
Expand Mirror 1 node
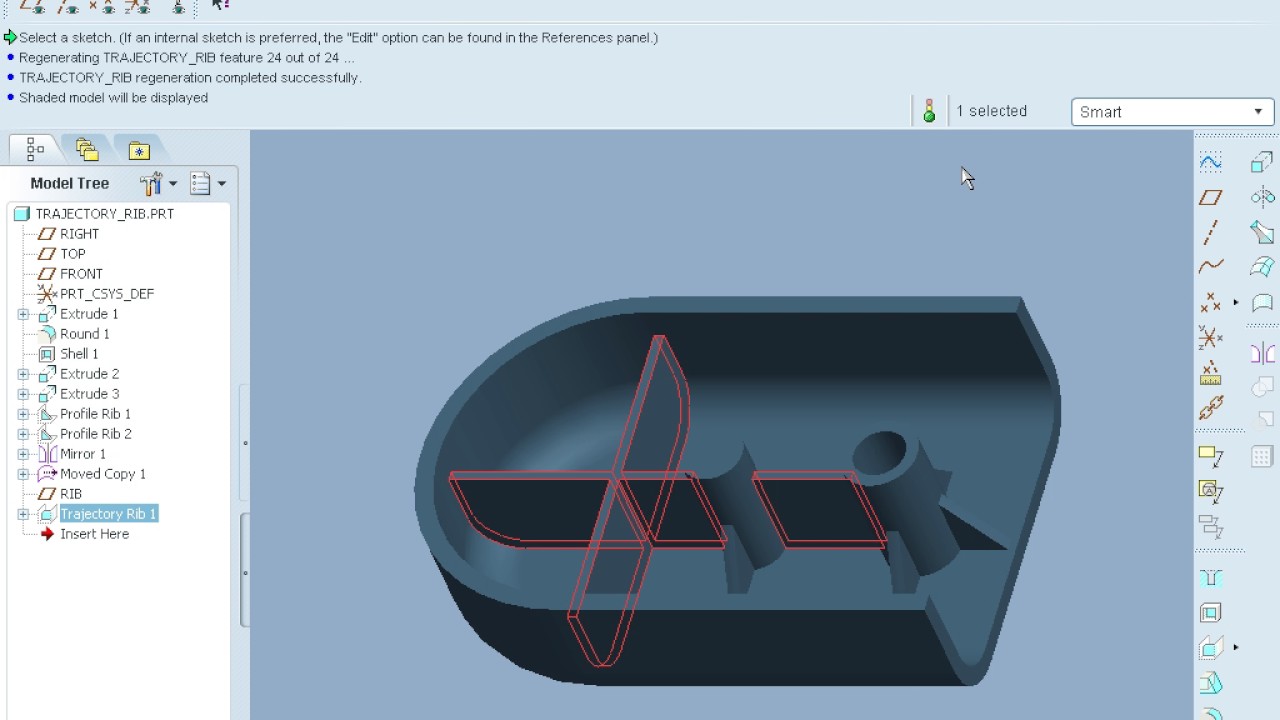point(23,454)
